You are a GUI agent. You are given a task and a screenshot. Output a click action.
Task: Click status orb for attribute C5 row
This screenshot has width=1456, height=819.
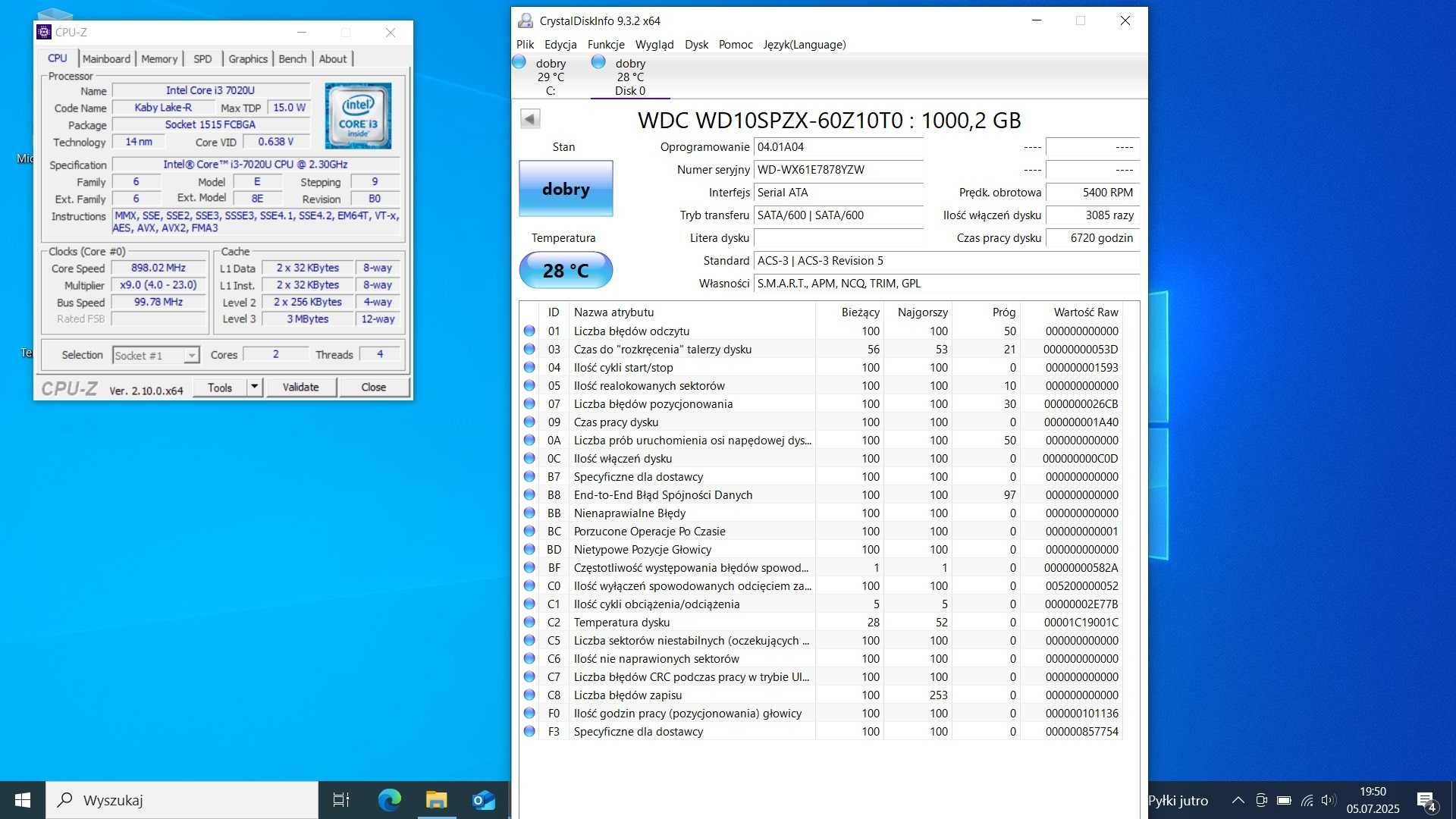click(529, 640)
